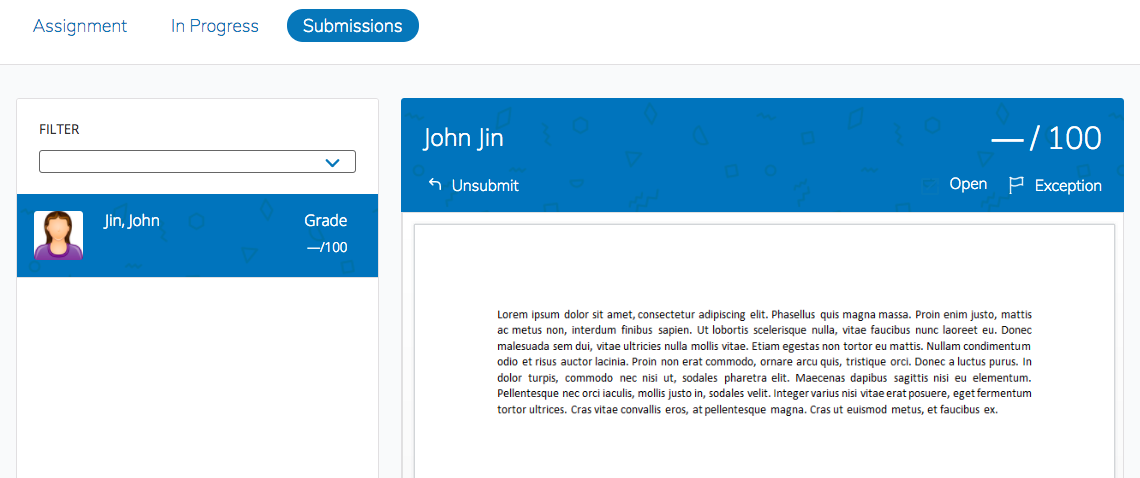Click the Open link in header
The image size is (1140, 478).
pos(968,184)
